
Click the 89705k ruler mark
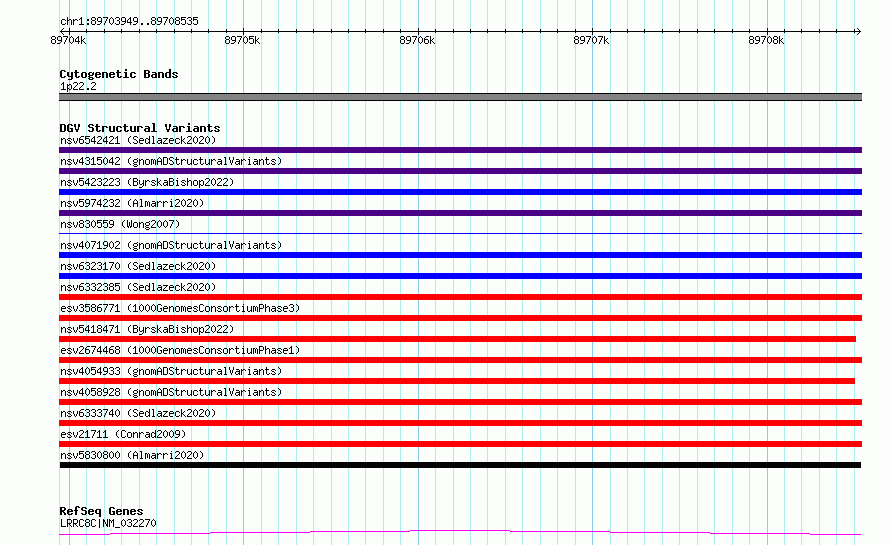[242, 40]
